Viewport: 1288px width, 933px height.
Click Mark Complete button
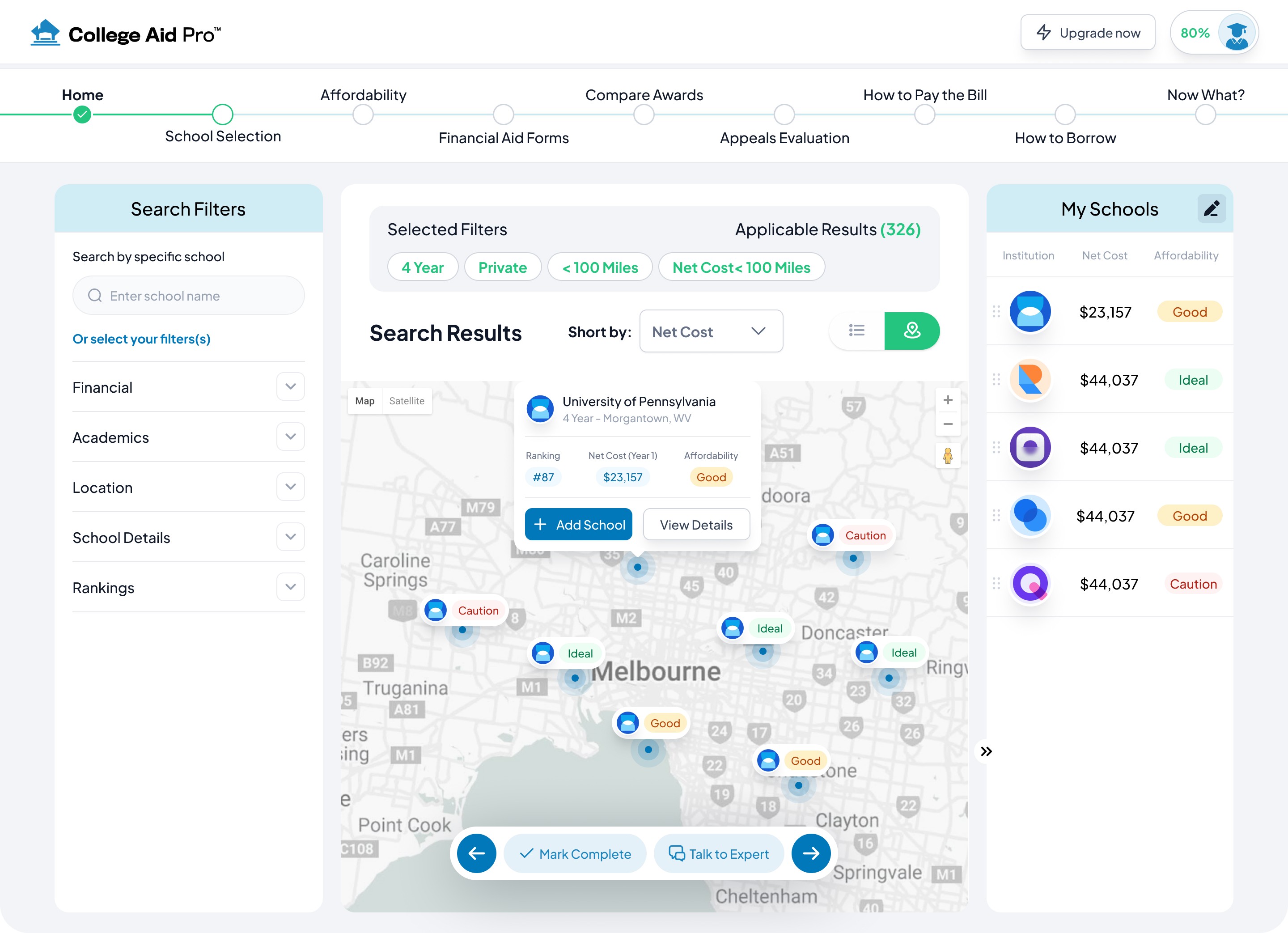click(575, 853)
